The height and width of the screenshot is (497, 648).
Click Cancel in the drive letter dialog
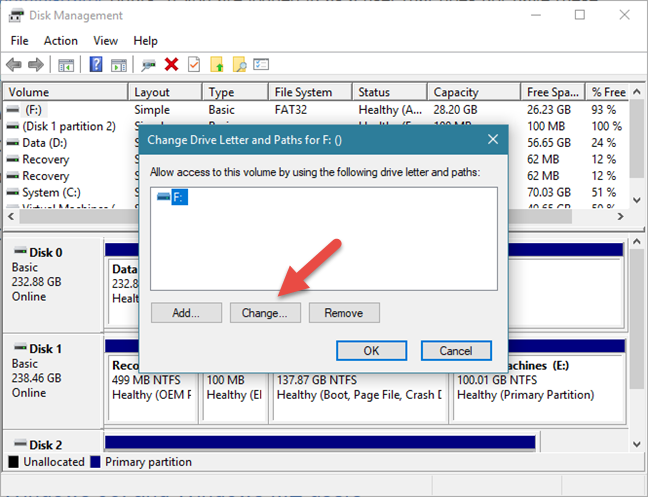click(456, 351)
